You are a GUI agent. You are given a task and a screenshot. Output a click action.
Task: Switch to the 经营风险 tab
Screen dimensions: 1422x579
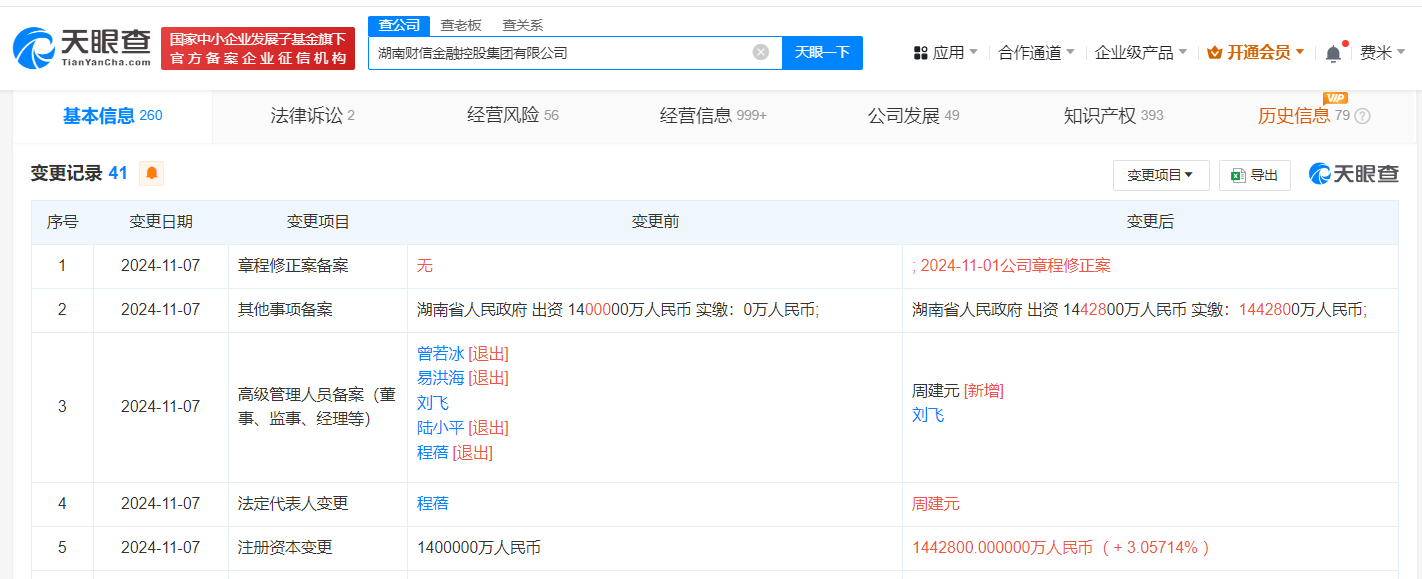(x=512, y=116)
